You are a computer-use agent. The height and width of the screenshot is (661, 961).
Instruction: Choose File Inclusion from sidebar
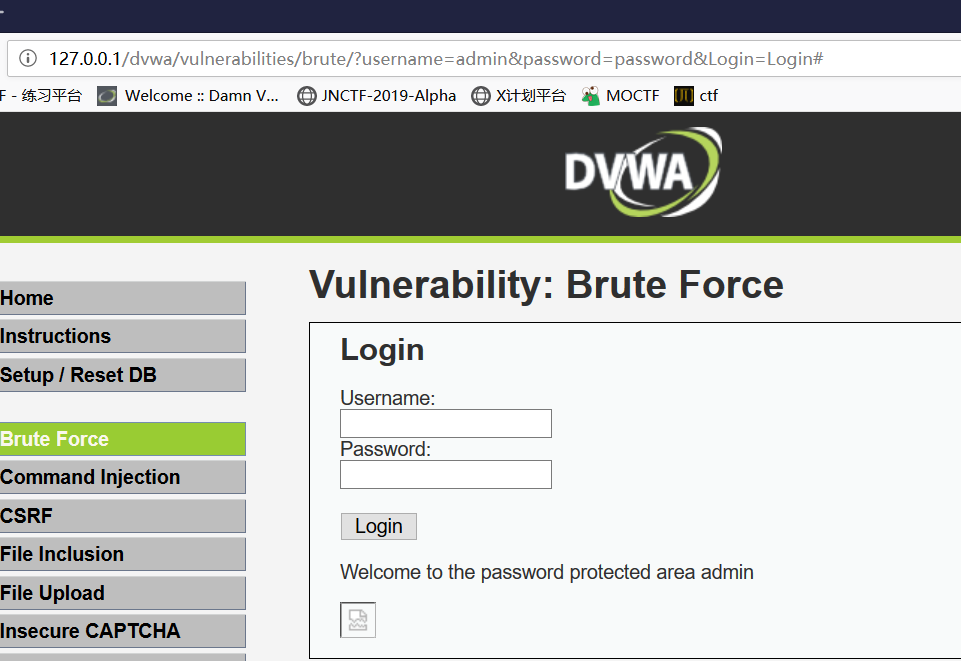(x=122, y=554)
